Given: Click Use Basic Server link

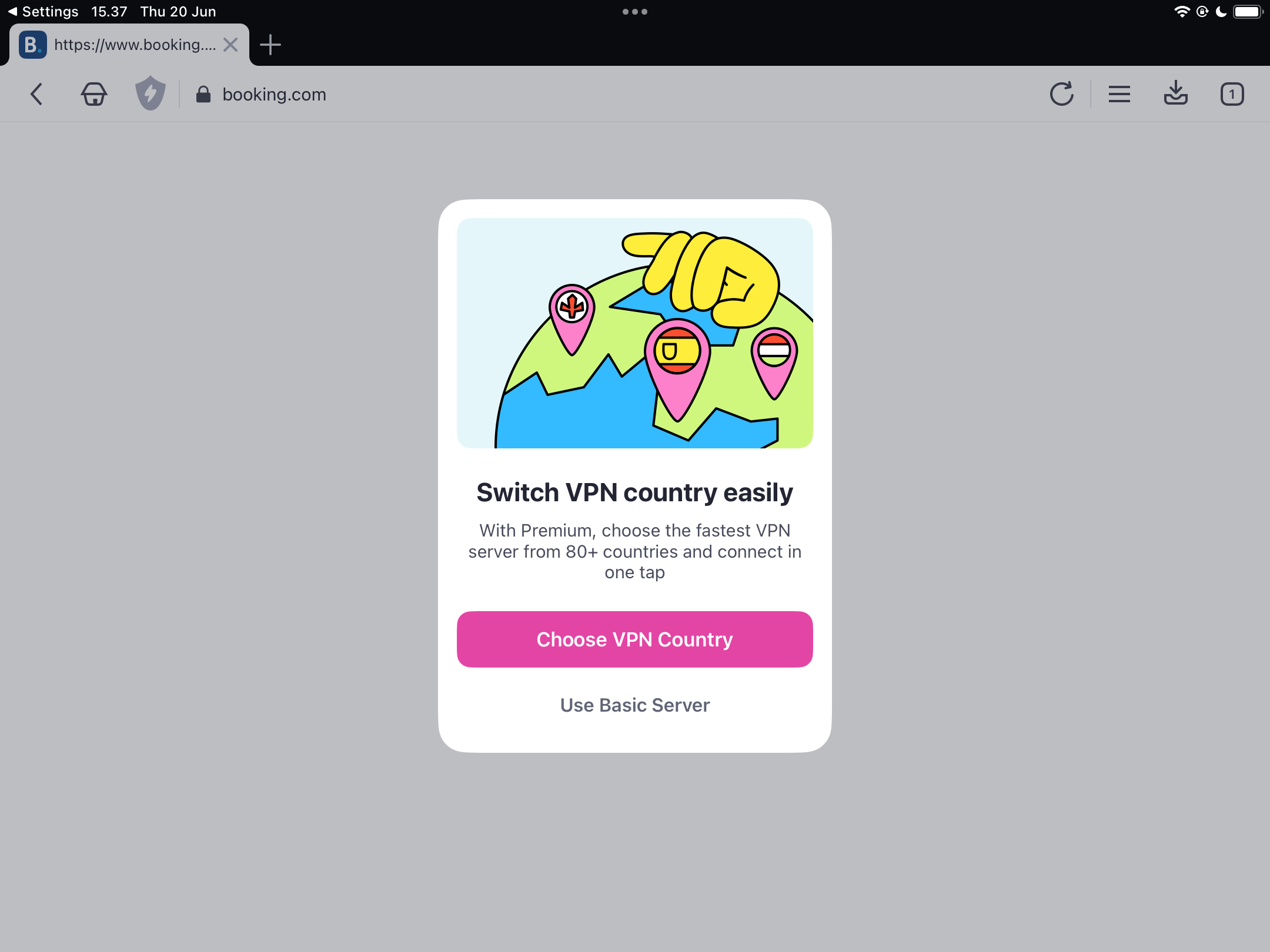Looking at the screenshot, I should click(635, 704).
